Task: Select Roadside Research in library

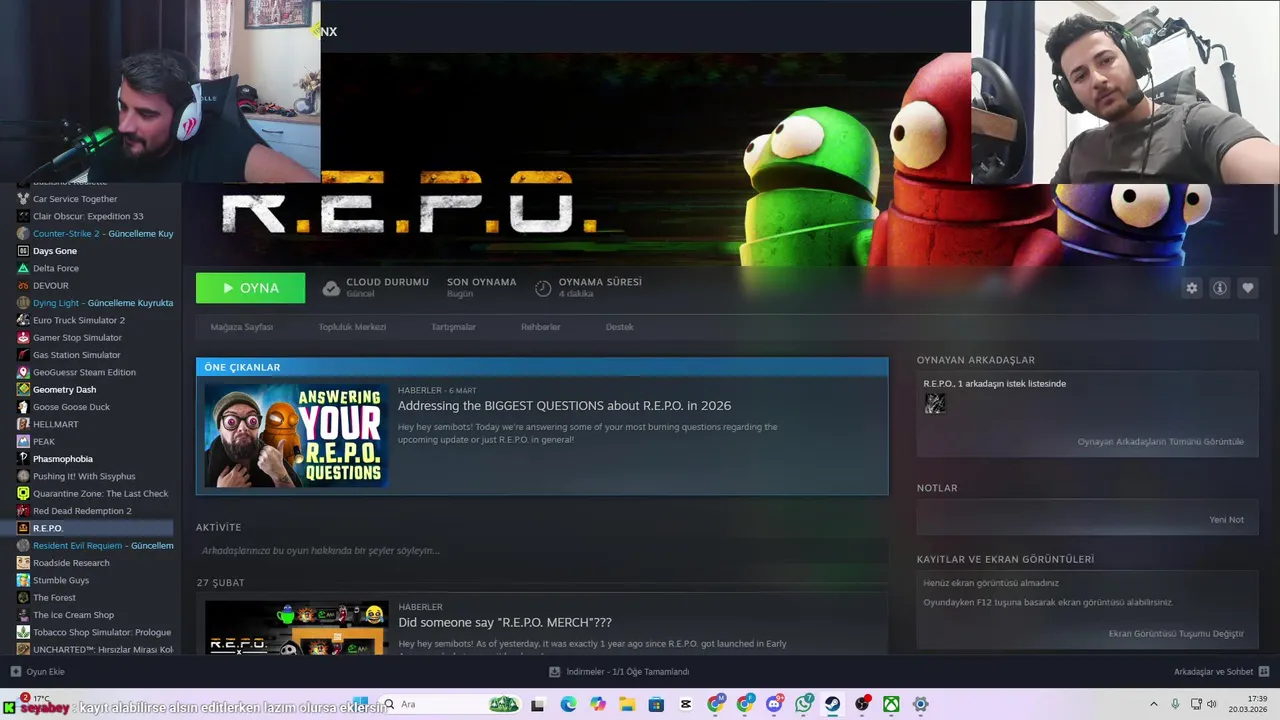Action: 71,563
